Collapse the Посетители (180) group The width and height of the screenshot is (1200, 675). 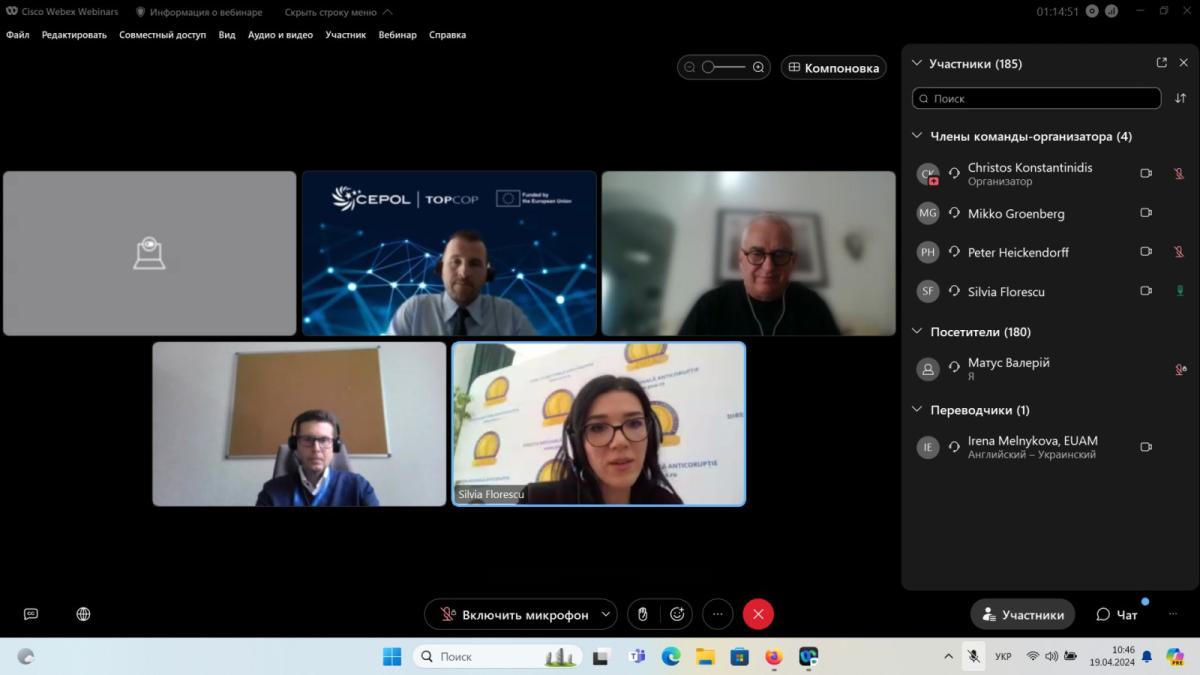click(917, 332)
